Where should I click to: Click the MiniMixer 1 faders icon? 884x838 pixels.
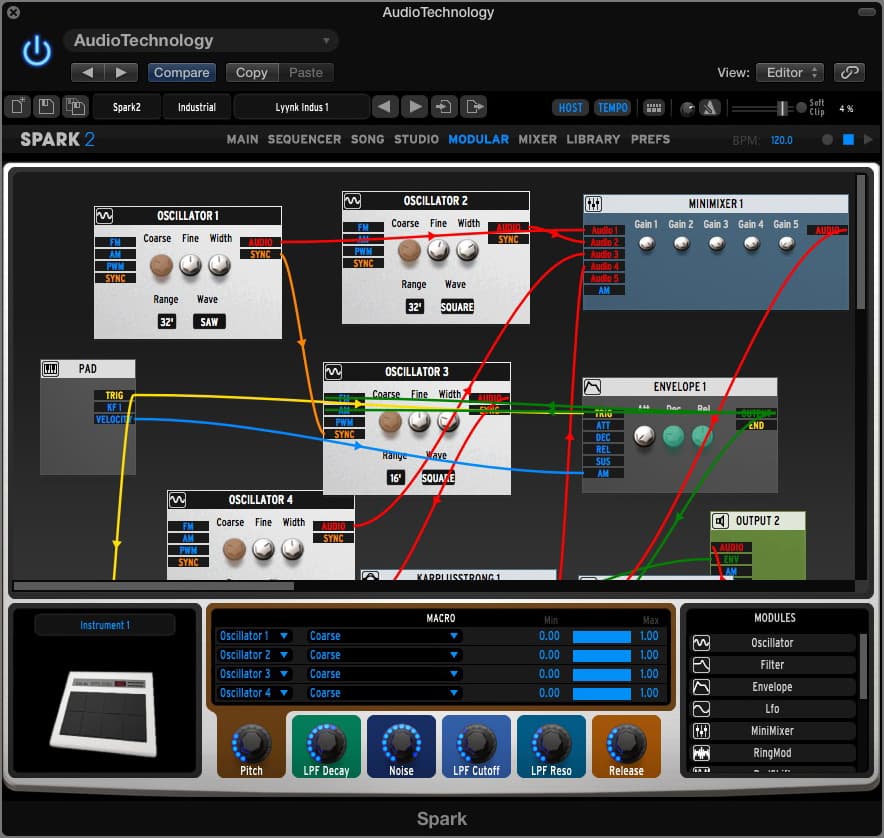coord(593,204)
